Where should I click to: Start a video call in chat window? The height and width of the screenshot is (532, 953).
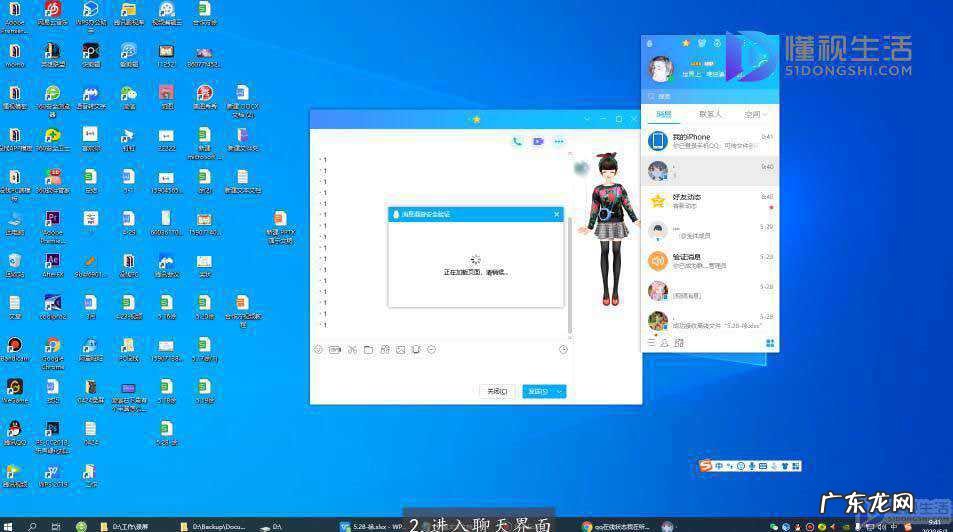[538, 142]
